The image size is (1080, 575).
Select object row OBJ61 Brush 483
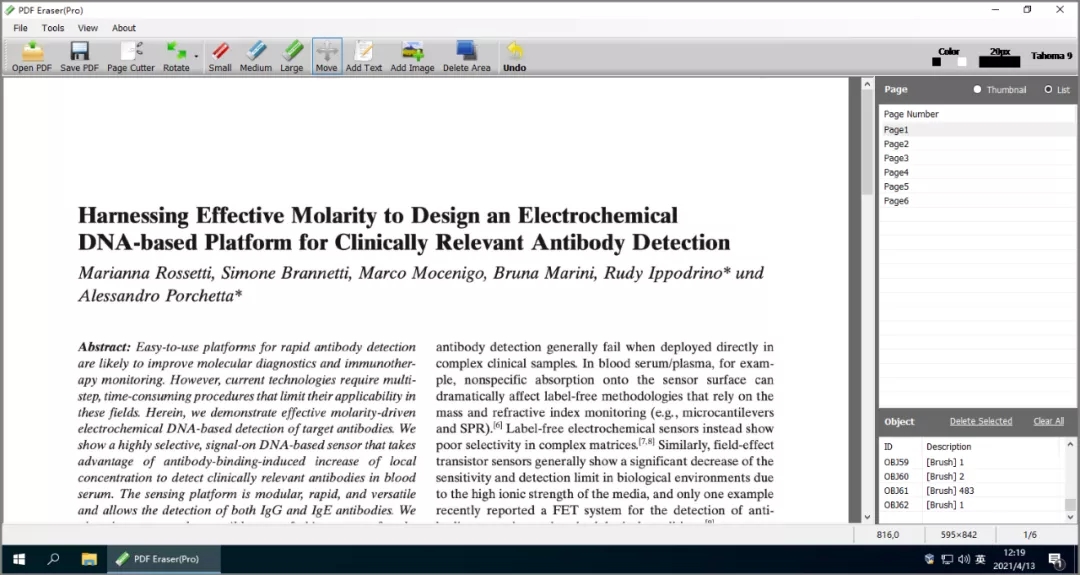(x=972, y=491)
